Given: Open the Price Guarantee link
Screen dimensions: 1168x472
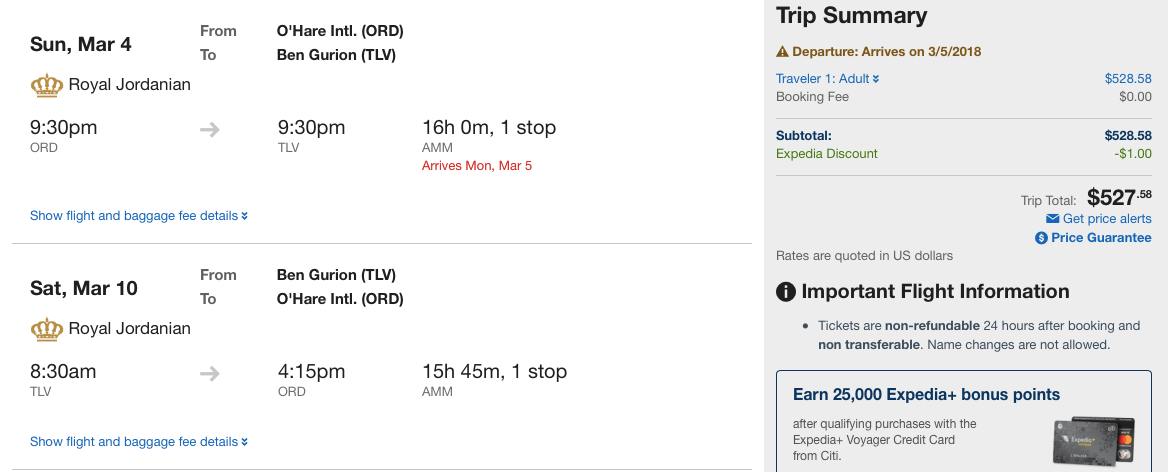Looking at the screenshot, I should click(1101, 238).
